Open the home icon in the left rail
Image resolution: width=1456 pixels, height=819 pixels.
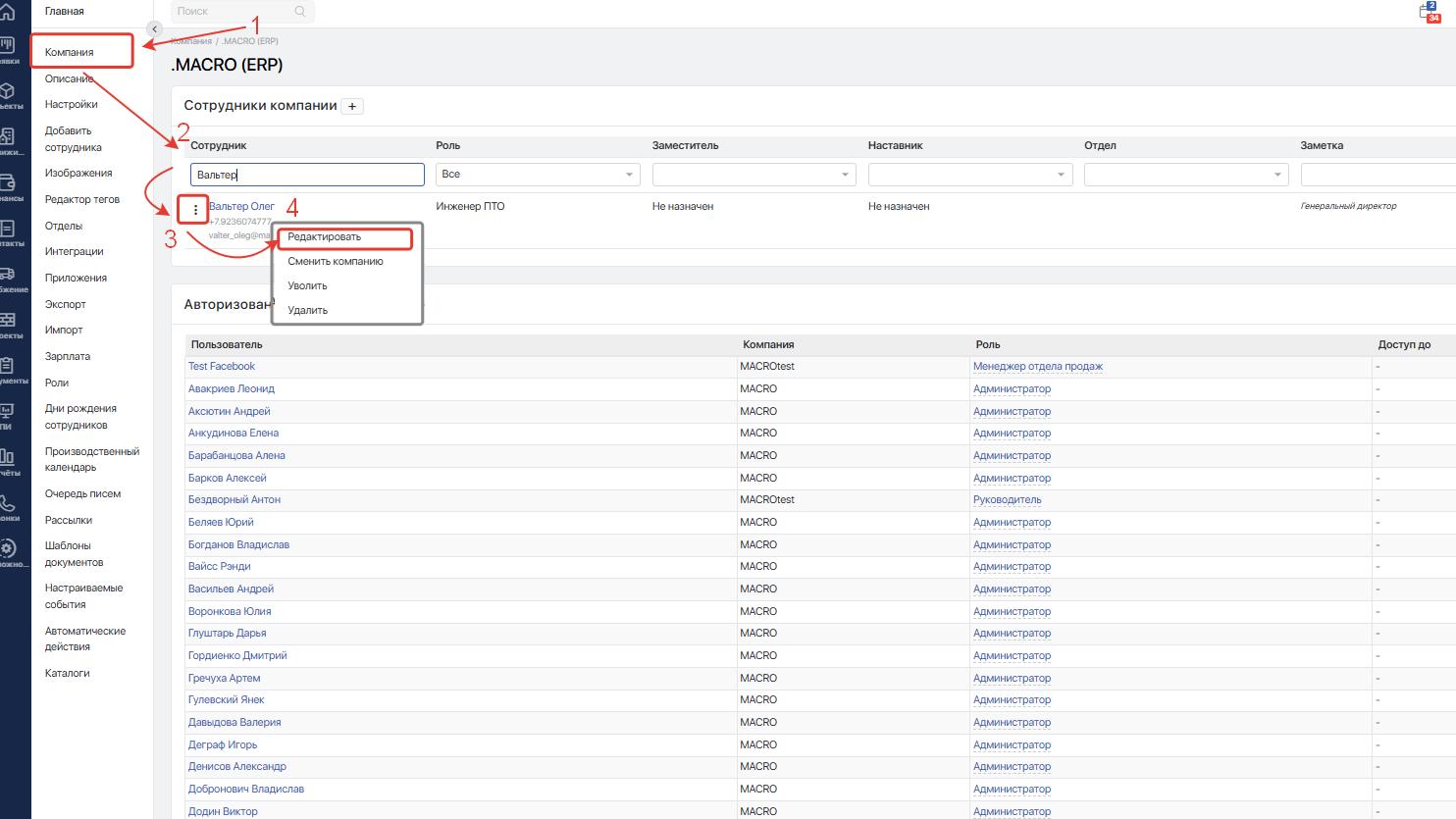[8, 12]
